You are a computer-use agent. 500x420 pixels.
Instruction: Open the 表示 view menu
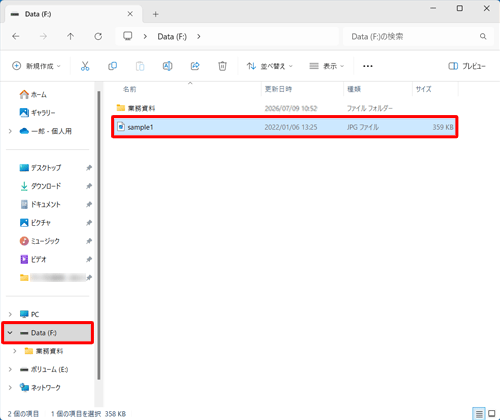(326, 66)
